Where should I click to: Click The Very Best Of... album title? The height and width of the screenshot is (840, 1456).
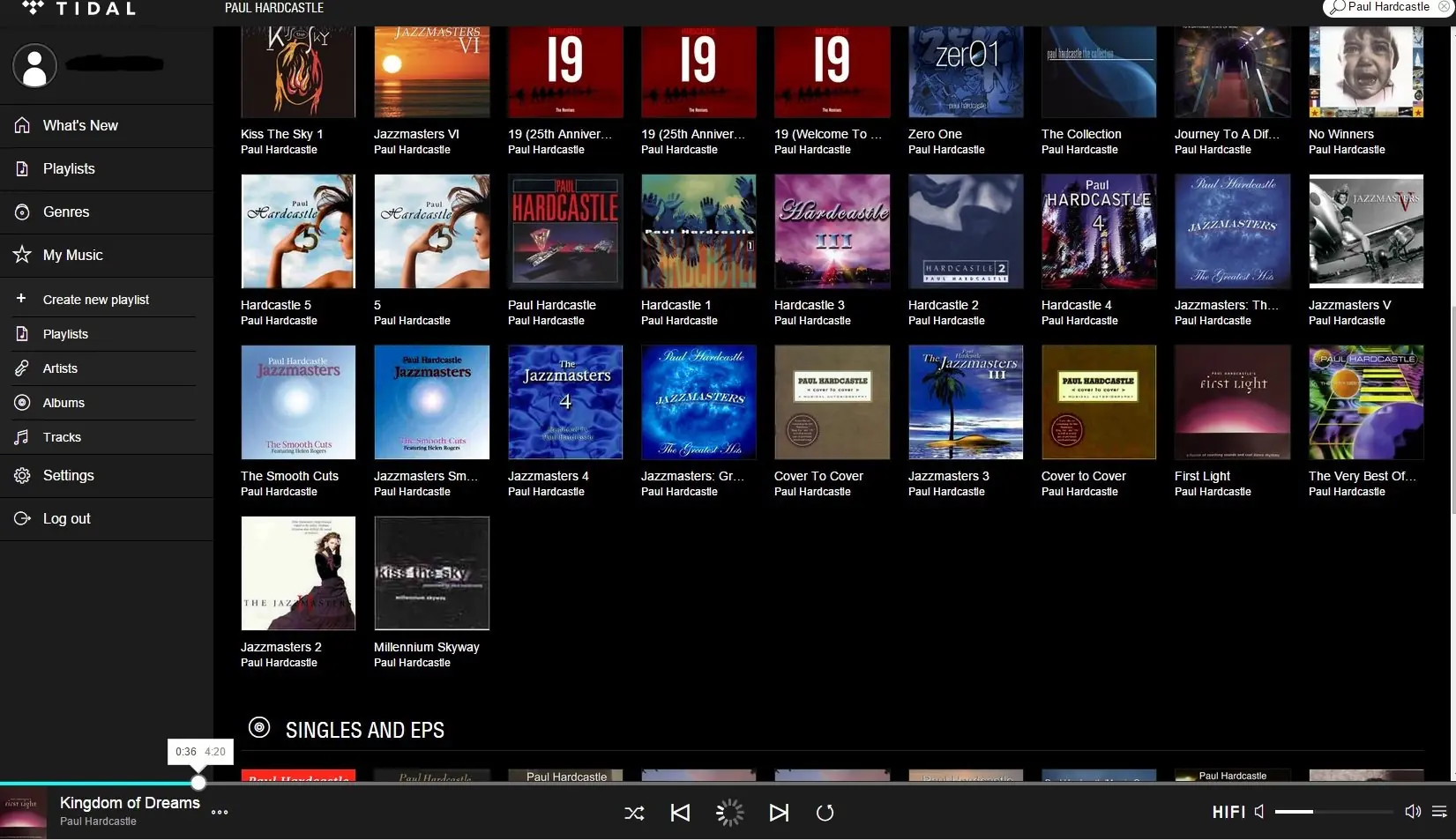coord(1363,476)
